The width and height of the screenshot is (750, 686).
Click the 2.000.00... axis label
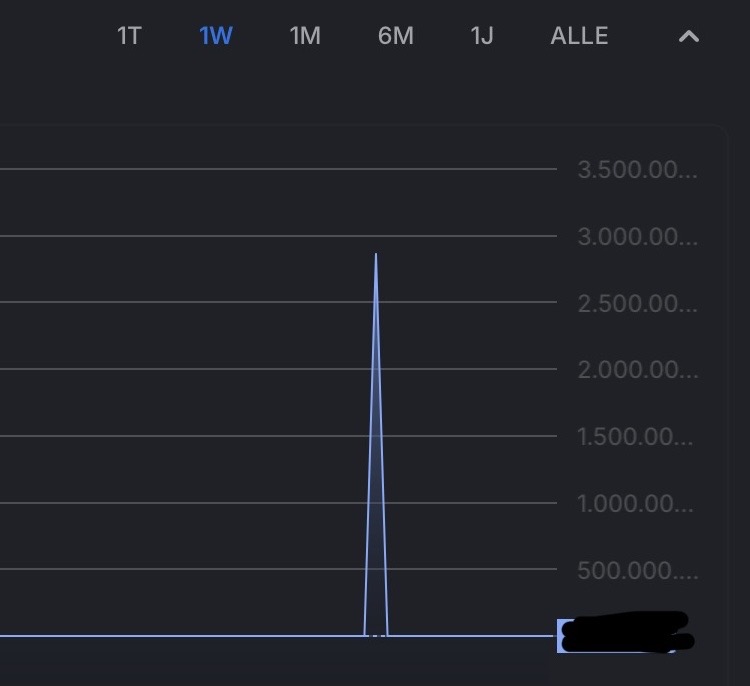point(637,370)
